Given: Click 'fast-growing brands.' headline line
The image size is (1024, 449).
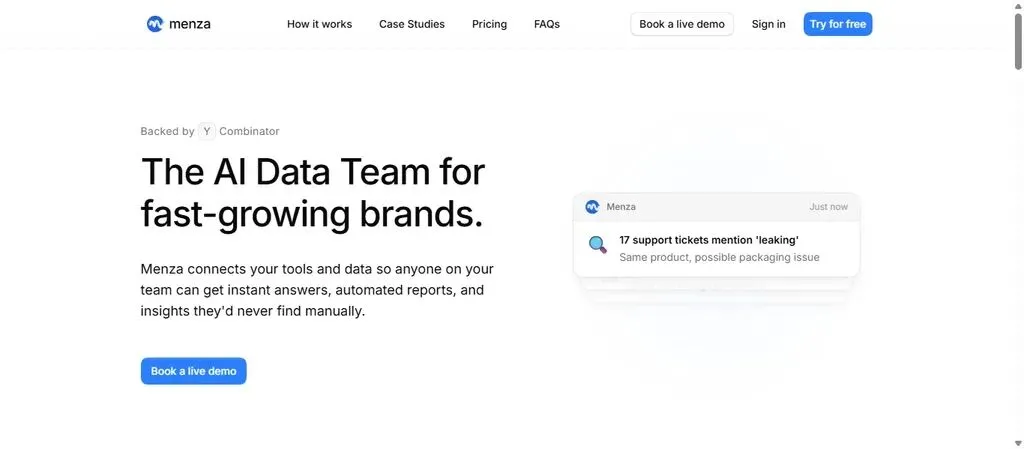Looking at the screenshot, I should point(312,213).
